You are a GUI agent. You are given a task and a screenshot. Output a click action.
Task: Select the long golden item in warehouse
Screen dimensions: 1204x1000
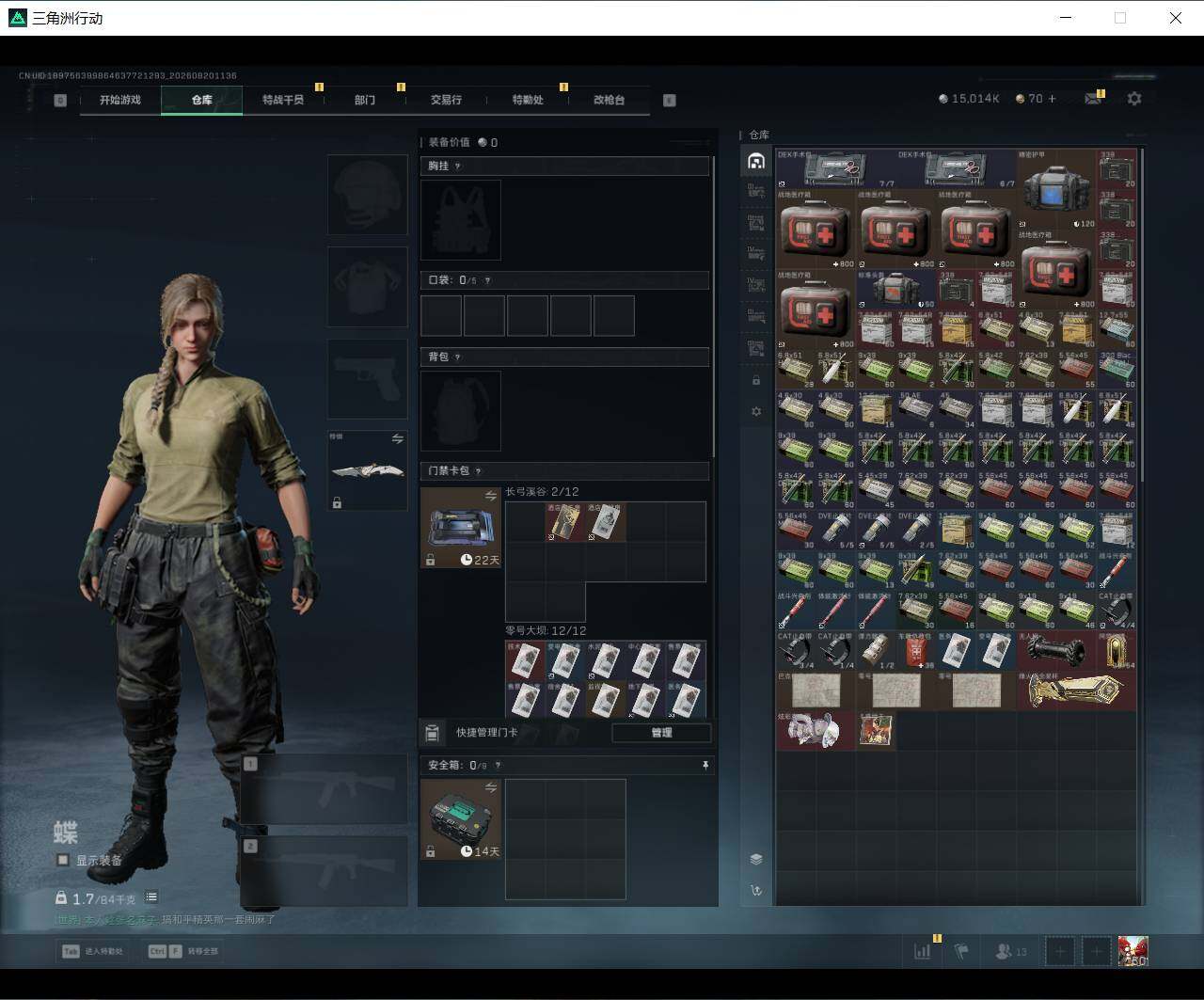[1077, 690]
